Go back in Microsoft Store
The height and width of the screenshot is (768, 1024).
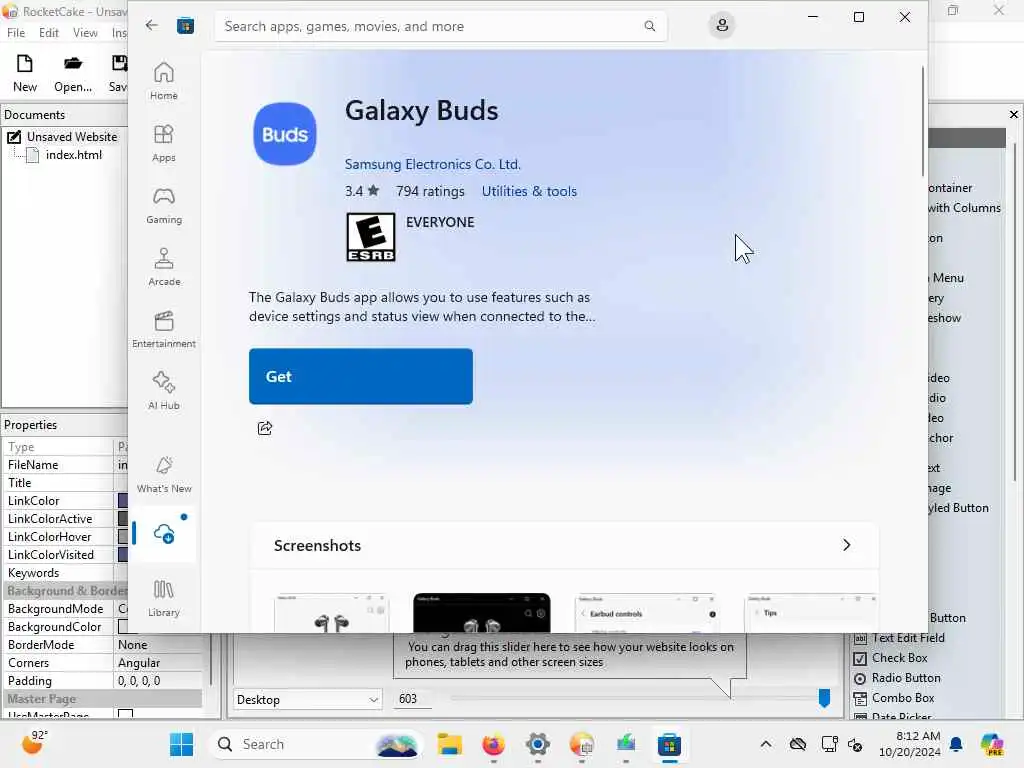click(x=152, y=25)
